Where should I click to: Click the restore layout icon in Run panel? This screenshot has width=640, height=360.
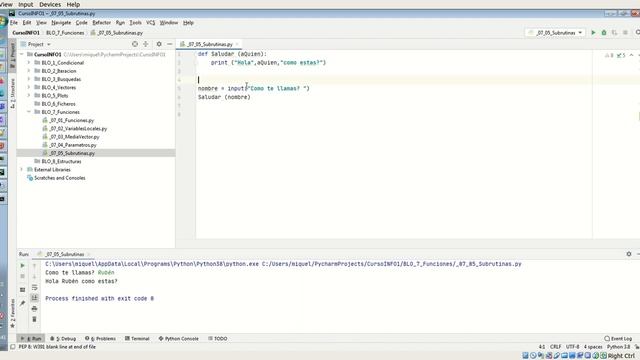coord(22,290)
